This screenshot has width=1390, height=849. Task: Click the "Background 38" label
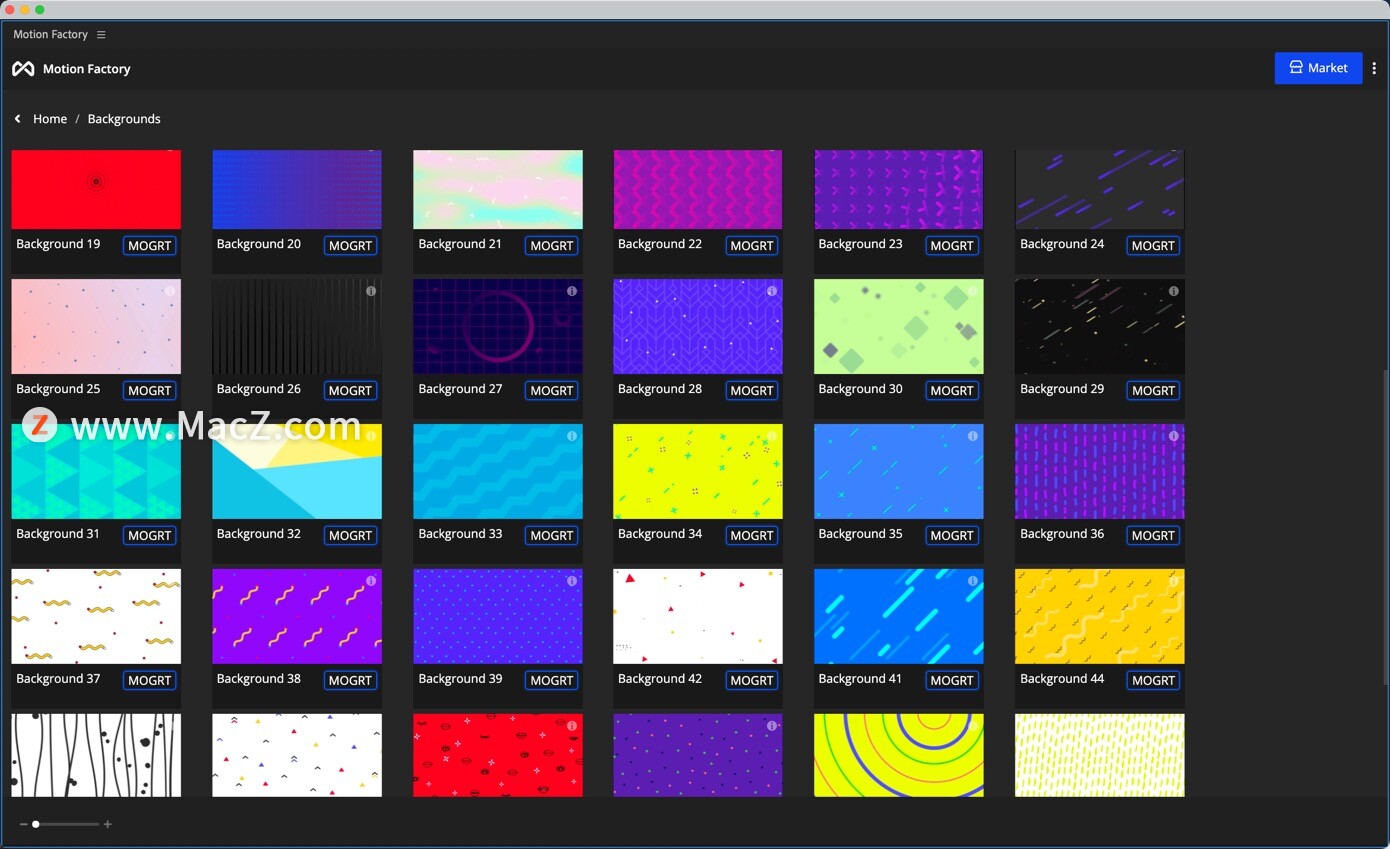(x=259, y=679)
